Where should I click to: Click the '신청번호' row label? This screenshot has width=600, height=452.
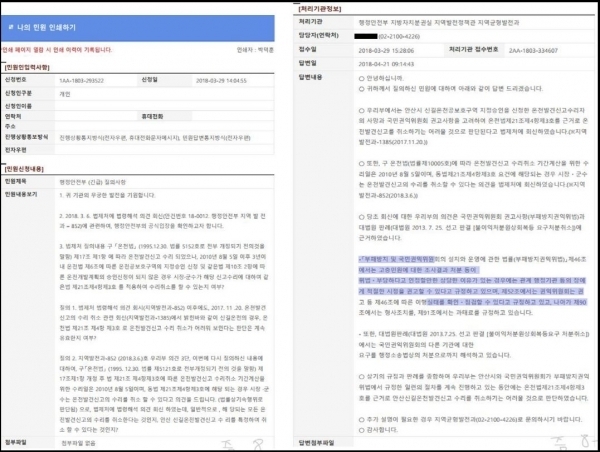point(16,80)
